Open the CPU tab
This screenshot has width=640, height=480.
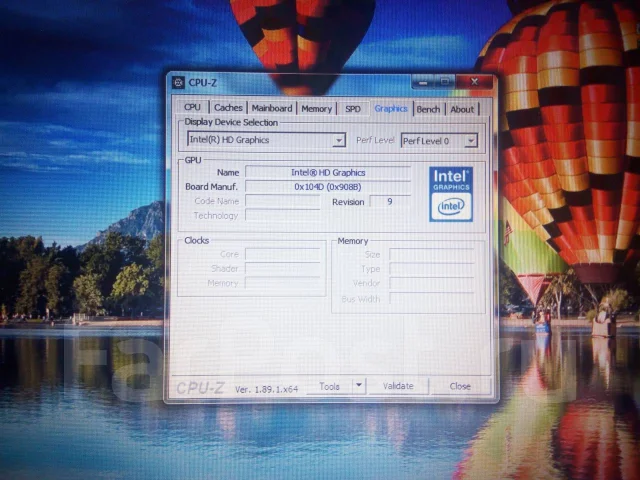point(192,107)
